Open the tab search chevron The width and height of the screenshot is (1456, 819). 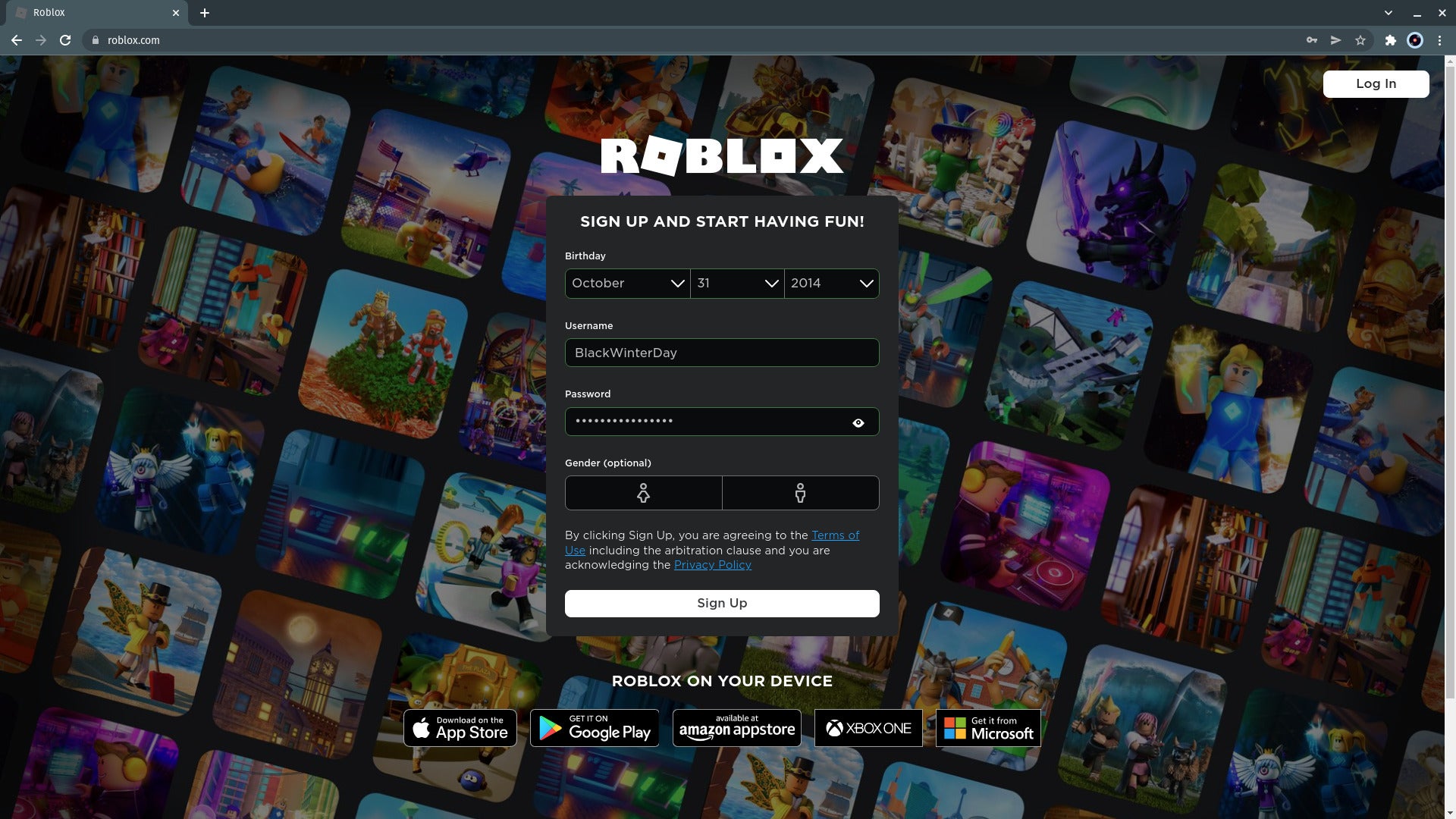coord(1388,13)
